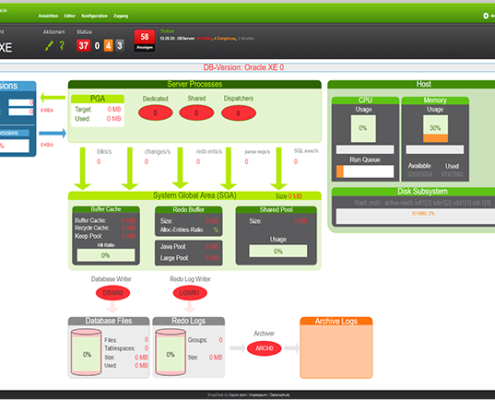Click the Shared Pool panel header

click(276, 210)
